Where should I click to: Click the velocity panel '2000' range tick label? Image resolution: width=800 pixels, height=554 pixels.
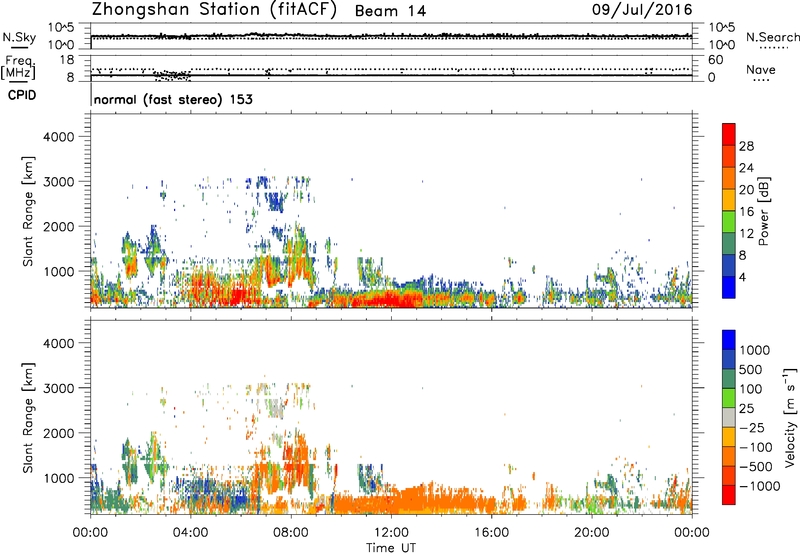(58, 433)
